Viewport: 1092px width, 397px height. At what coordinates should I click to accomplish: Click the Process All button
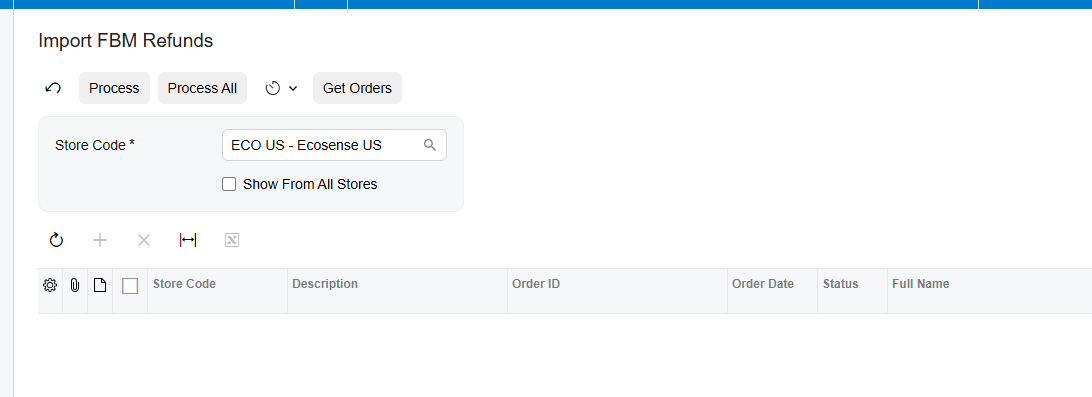click(203, 88)
